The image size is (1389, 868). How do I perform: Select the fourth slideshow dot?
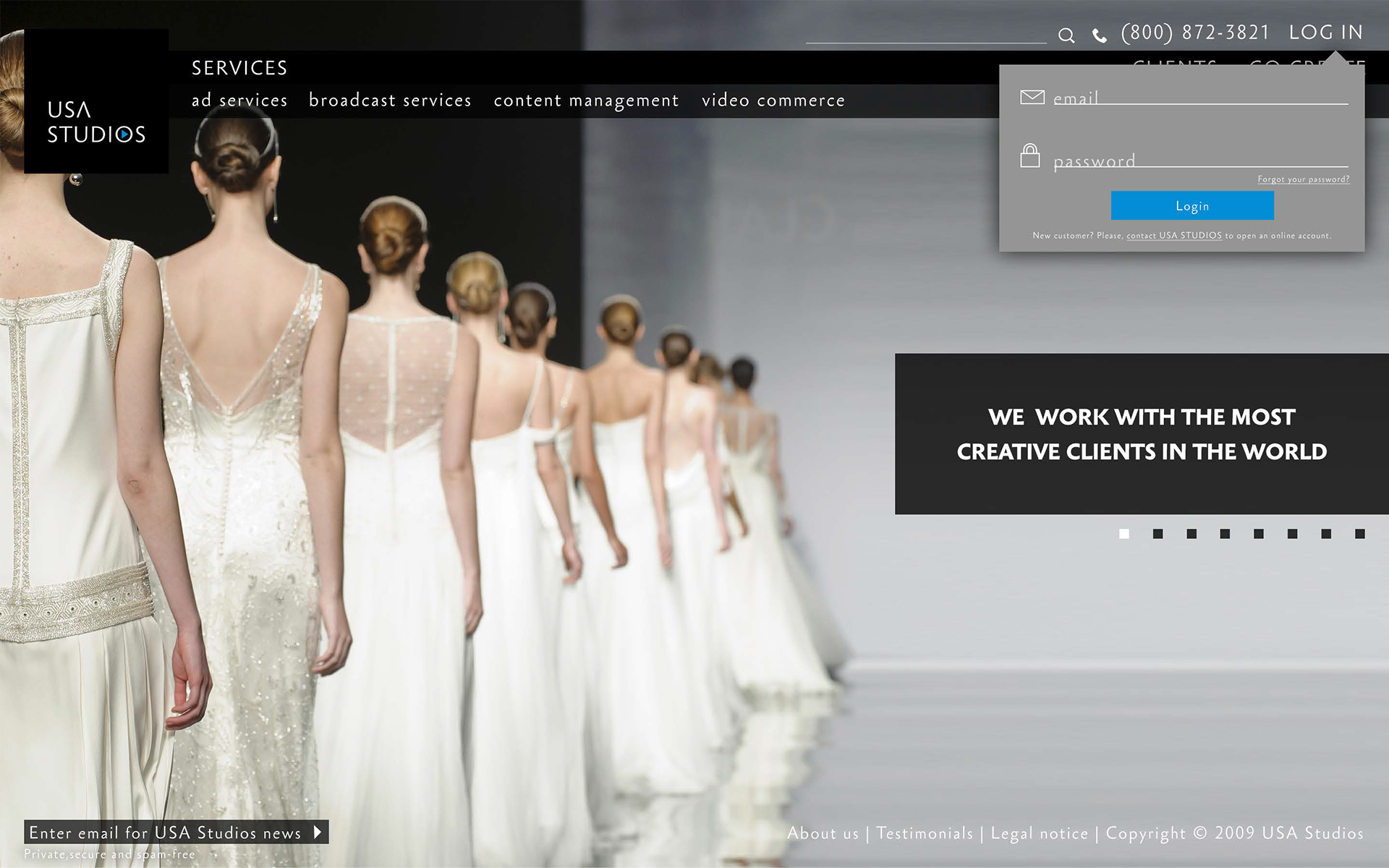click(1225, 534)
